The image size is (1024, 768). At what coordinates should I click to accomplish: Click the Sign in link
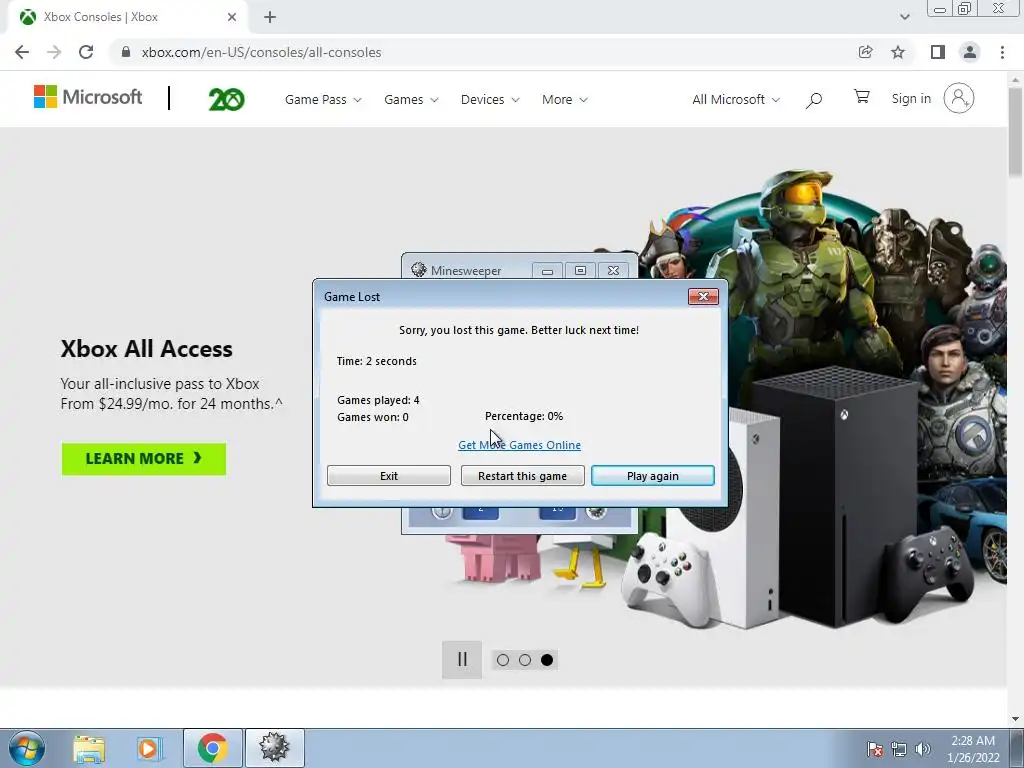[911, 99]
